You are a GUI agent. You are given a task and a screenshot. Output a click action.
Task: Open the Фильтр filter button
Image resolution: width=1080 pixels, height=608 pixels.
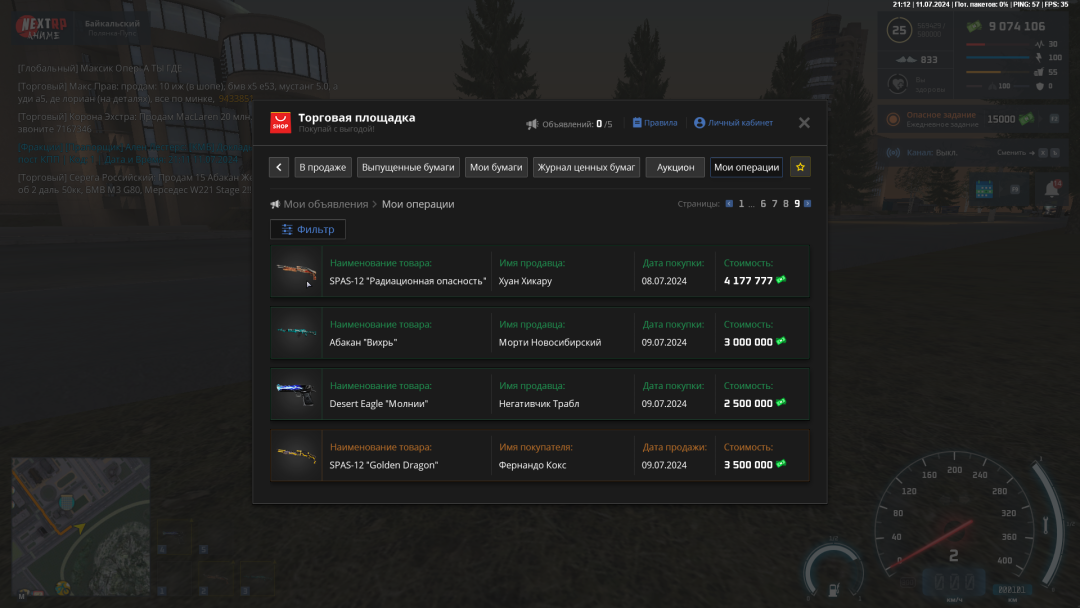[308, 229]
